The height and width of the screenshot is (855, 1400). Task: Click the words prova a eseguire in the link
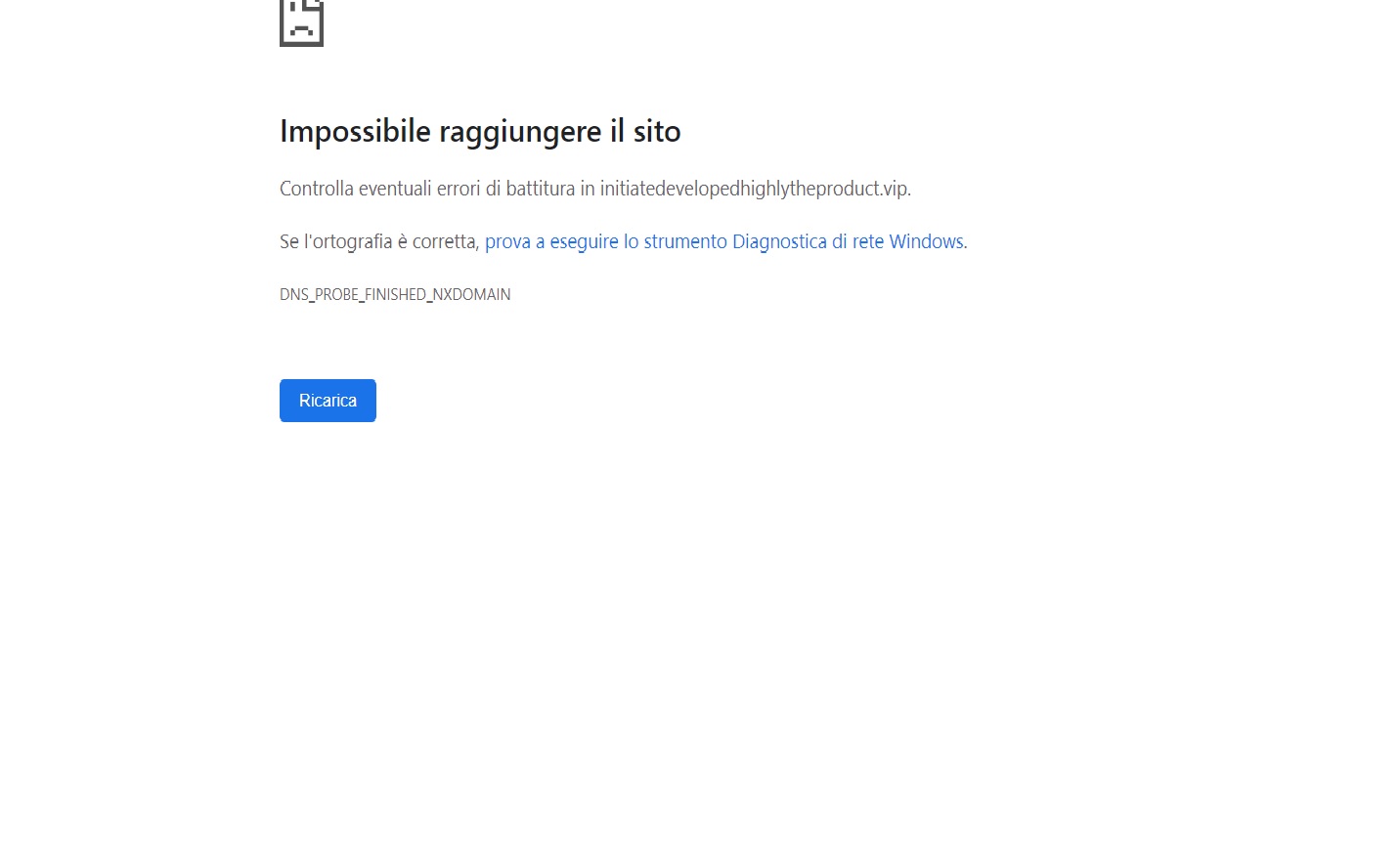551,241
